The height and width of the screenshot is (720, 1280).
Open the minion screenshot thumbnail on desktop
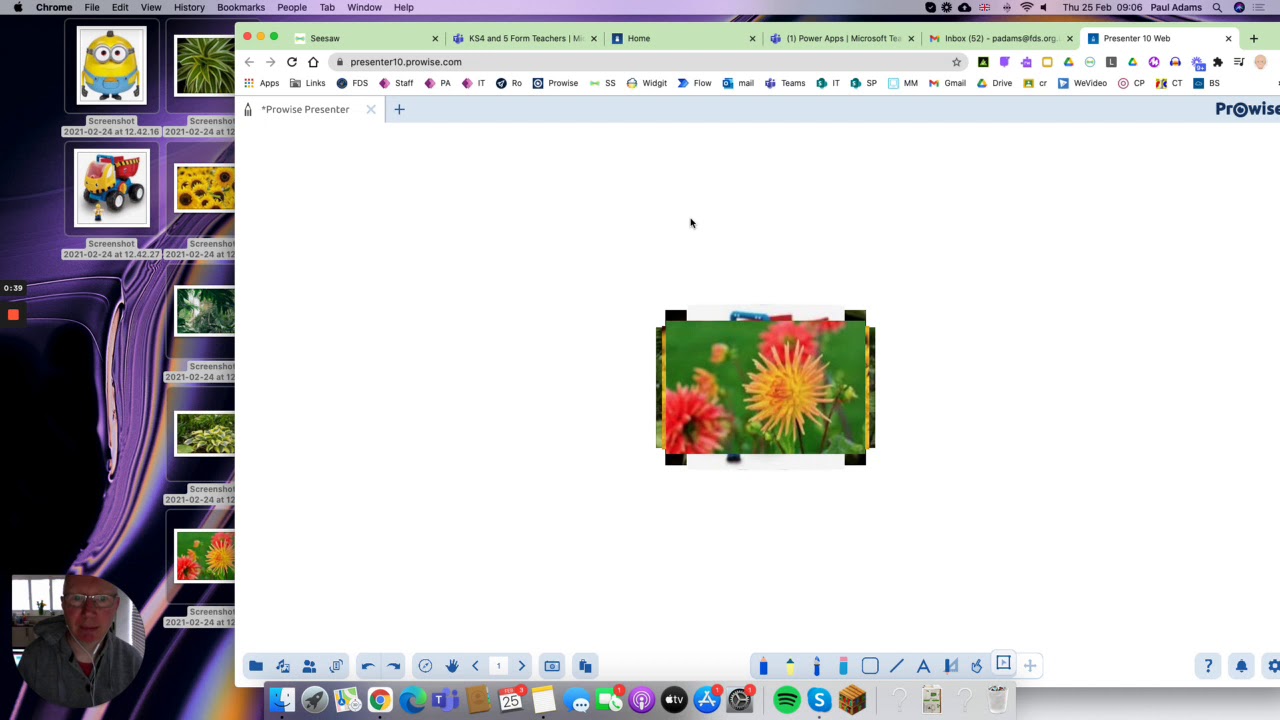click(111, 66)
